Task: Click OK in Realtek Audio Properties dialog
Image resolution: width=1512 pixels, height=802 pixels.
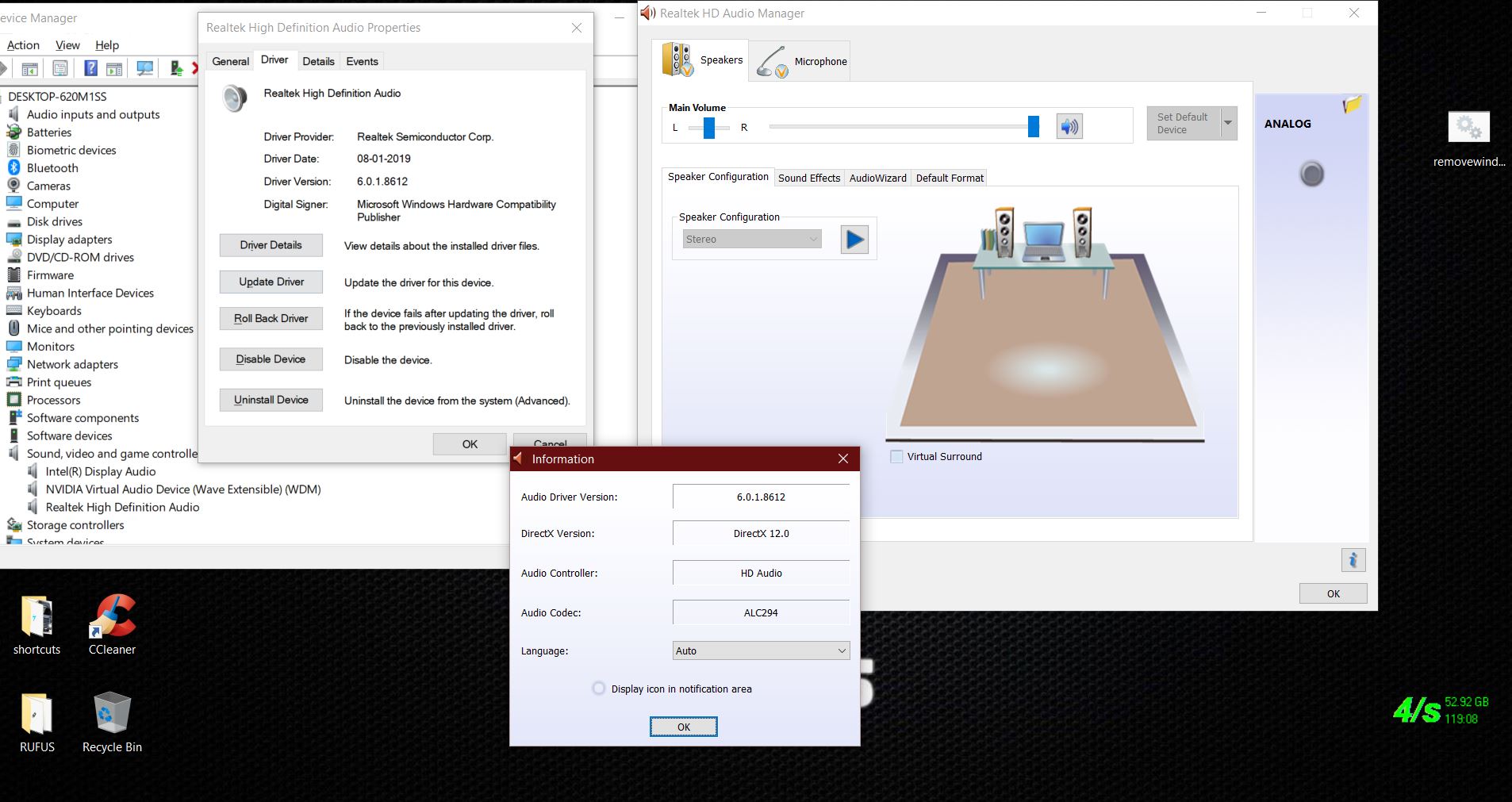Action: point(470,444)
